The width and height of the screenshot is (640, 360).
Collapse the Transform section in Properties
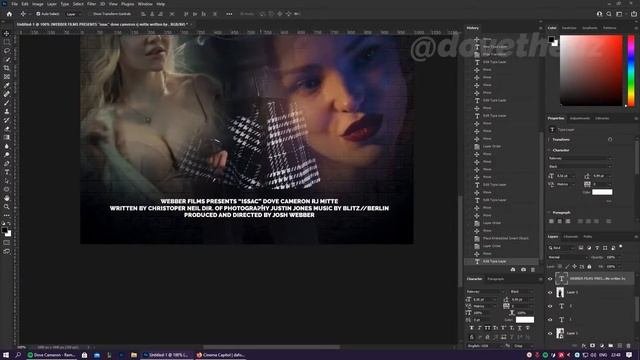coord(549,140)
